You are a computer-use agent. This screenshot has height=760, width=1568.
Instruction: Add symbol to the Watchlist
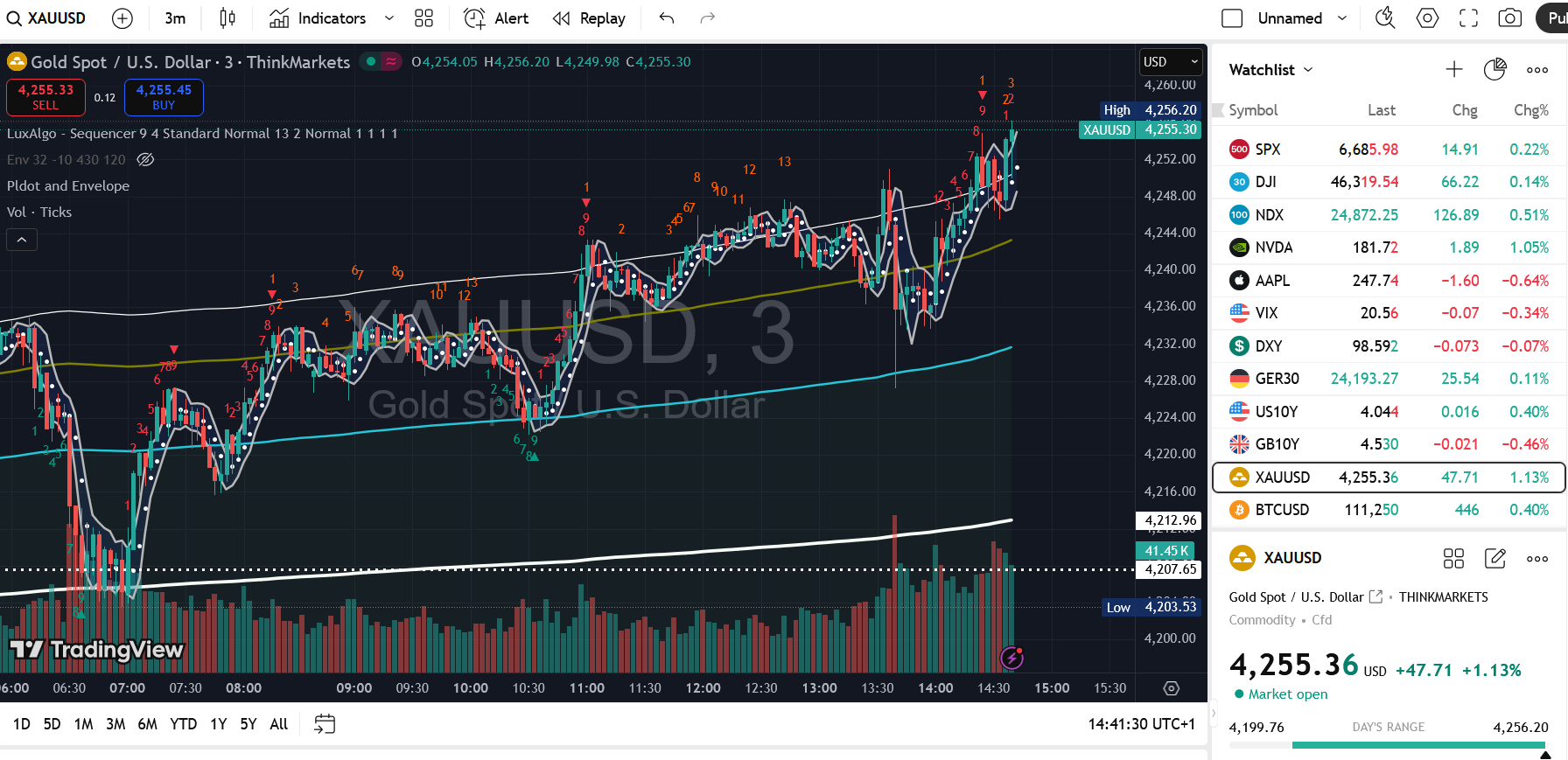pos(1454,70)
